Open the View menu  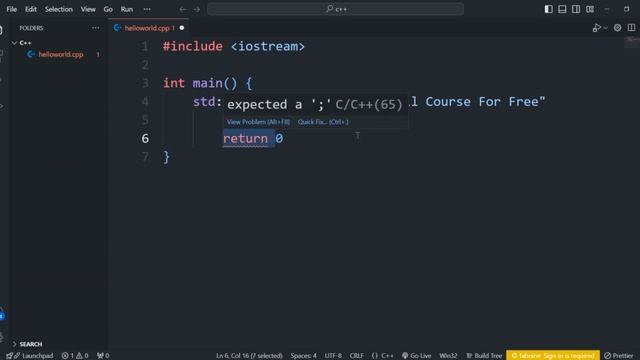[88, 9]
